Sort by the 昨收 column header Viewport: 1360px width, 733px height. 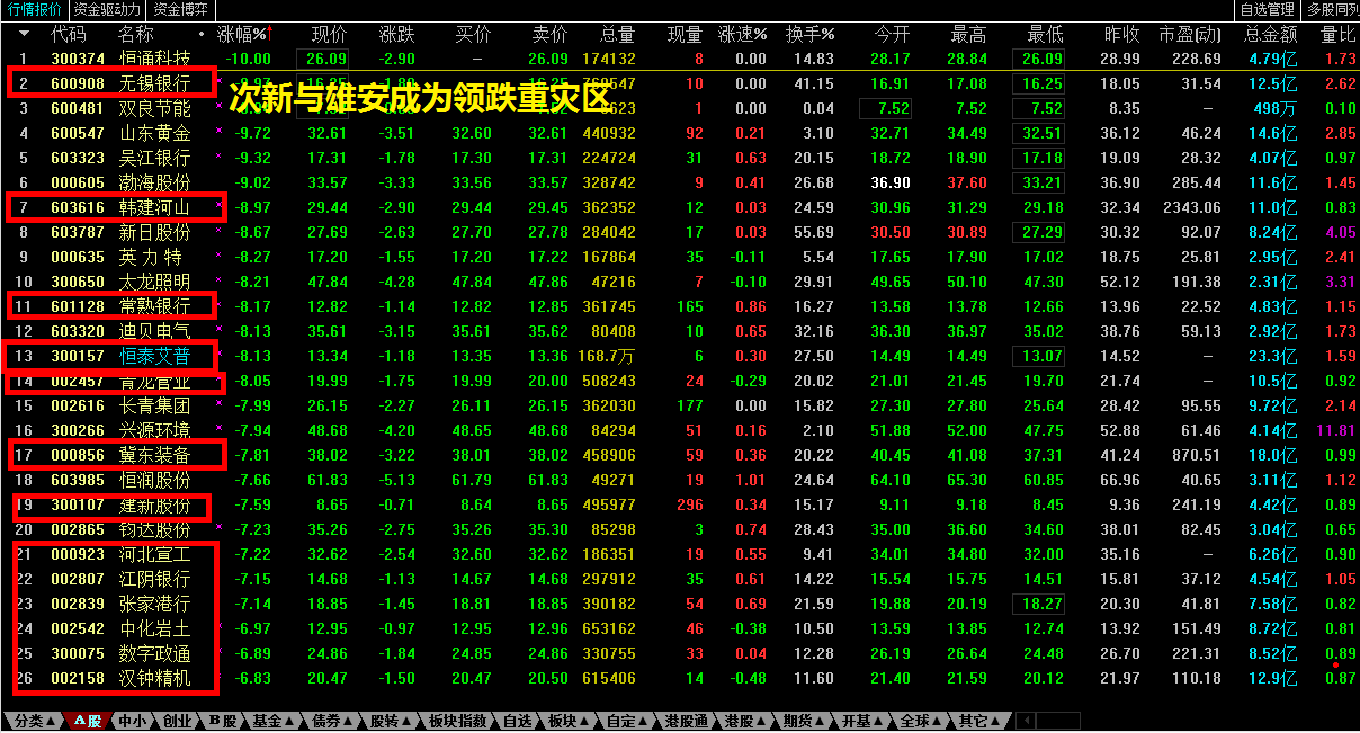point(1121,34)
